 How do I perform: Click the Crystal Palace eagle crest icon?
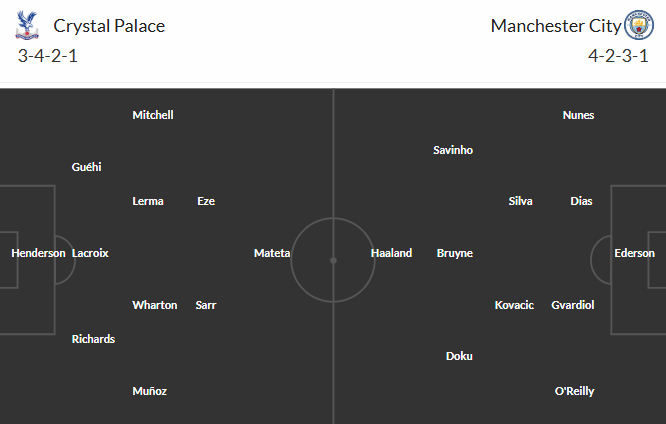[27, 25]
